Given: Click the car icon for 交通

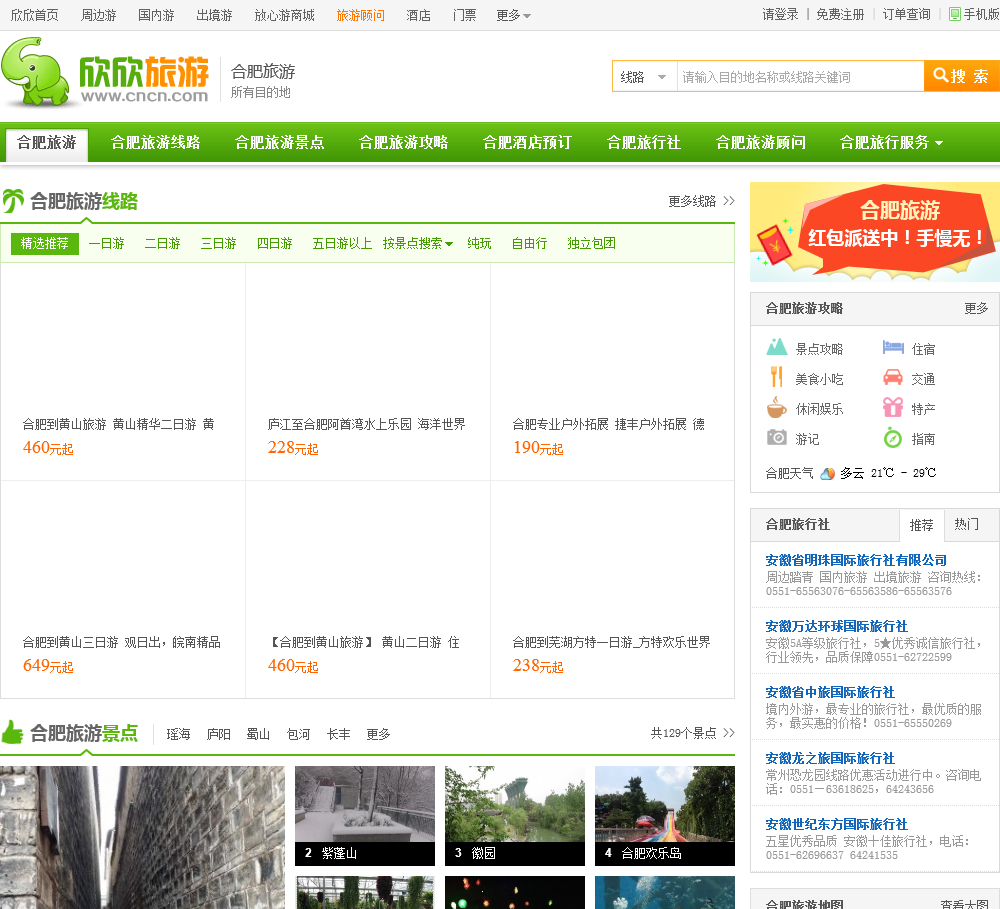Looking at the screenshot, I should pyautogui.click(x=893, y=378).
